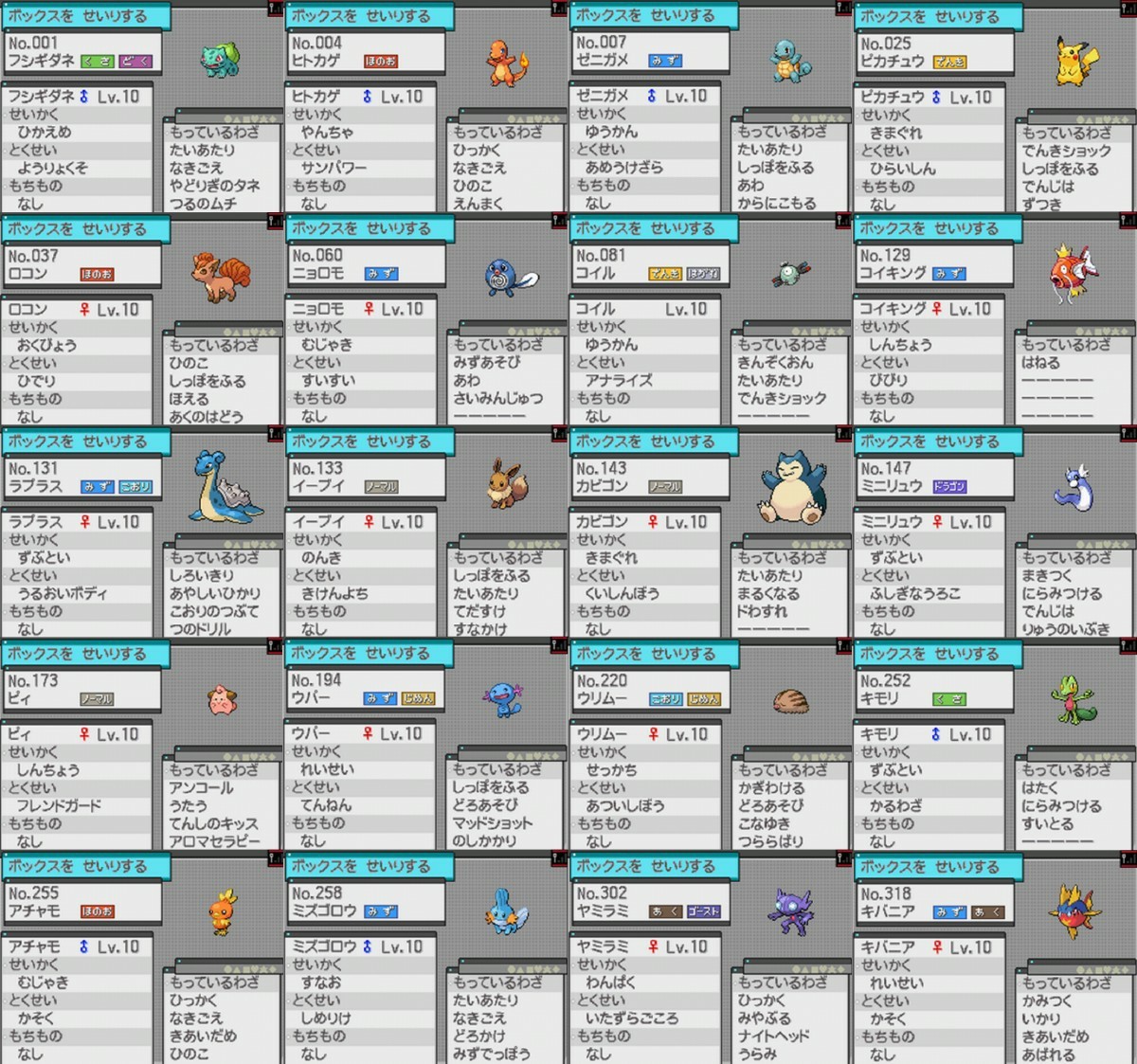Click ヤミラミ's ゴースト type badge

click(x=703, y=911)
